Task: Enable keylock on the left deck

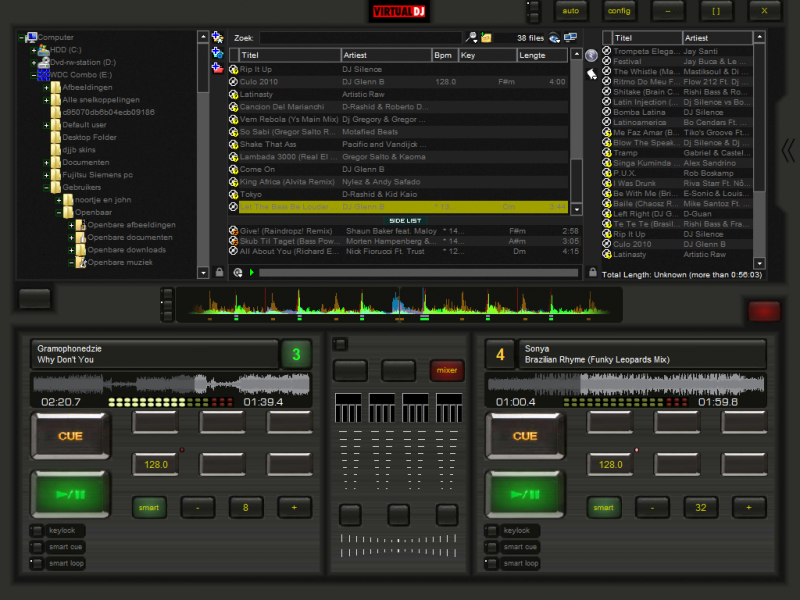Action: (x=37, y=531)
